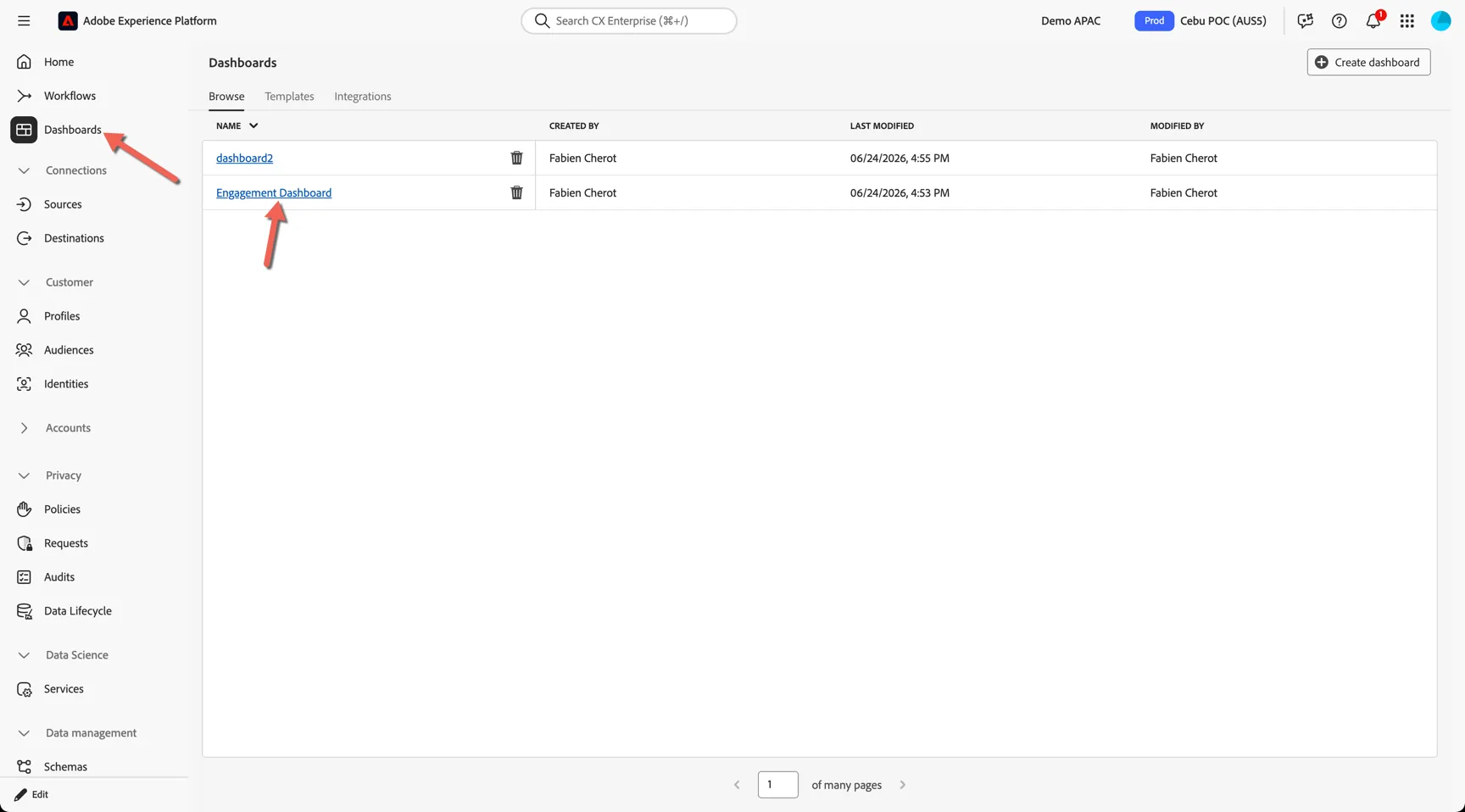Click the Create dashboard button
The height and width of the screenshot is (812, 1465).
pos(1368,62)
